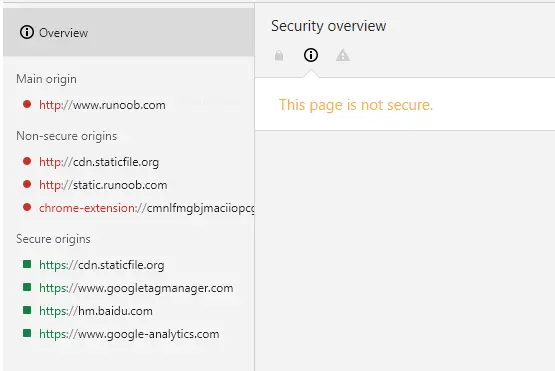
Task: Click the Overview info circle icon
Action: click(27, 32)
